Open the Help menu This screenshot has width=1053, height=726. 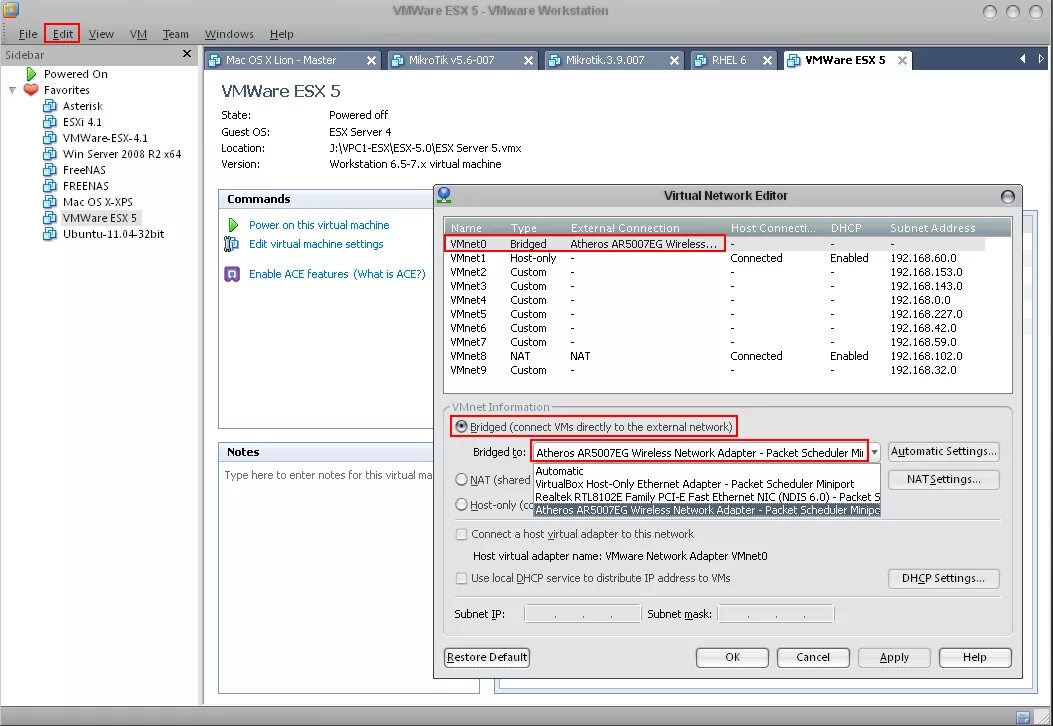pos(281,34)
